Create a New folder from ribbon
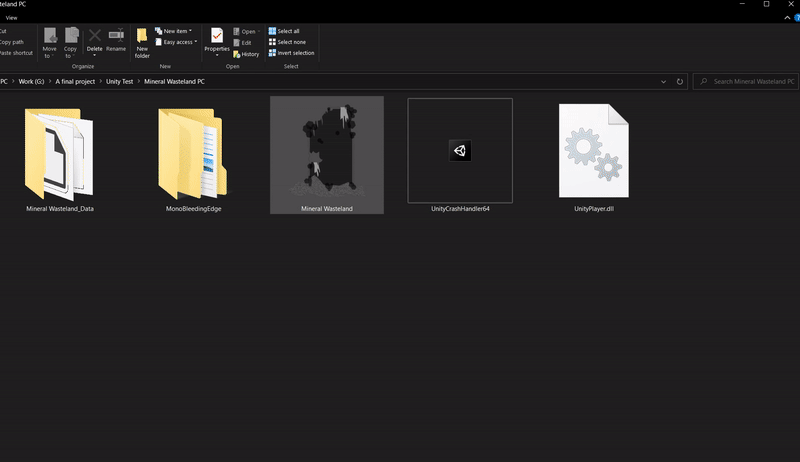 coord(142,40)
